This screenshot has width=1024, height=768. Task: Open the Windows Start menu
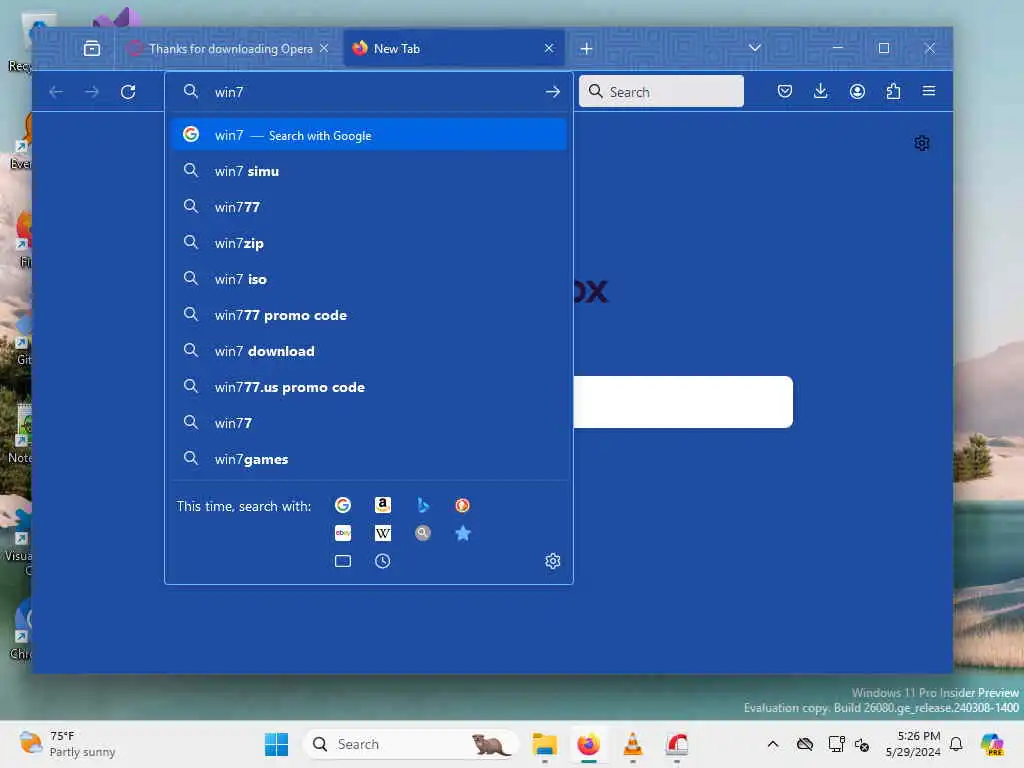(276, 744)
